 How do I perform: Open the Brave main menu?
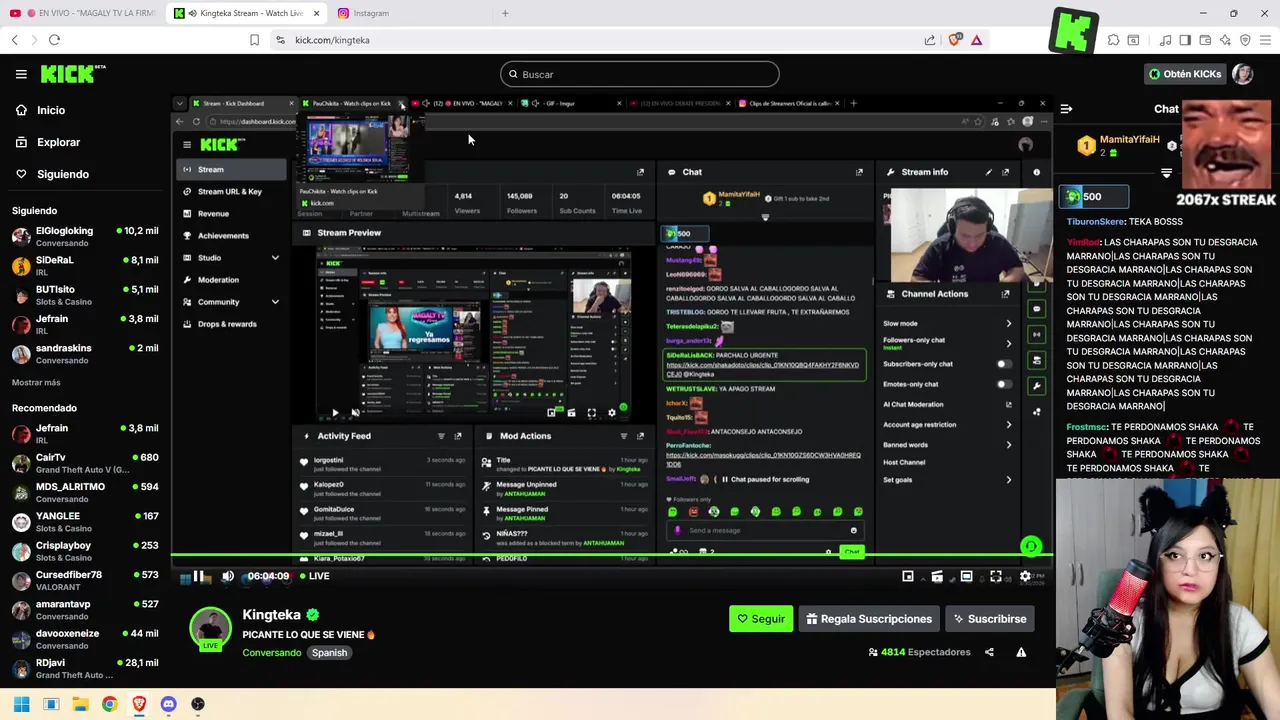pos(1266,40)
